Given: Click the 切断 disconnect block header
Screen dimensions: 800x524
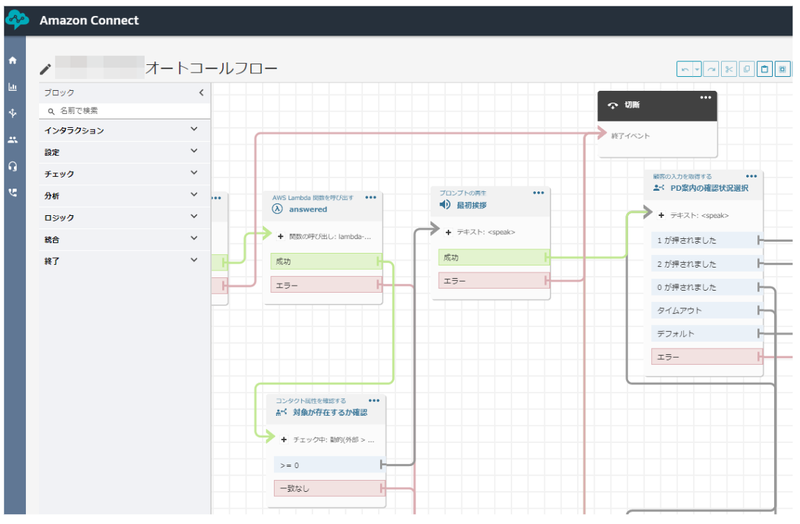Looking at the screenshot, I should (657, 106).
